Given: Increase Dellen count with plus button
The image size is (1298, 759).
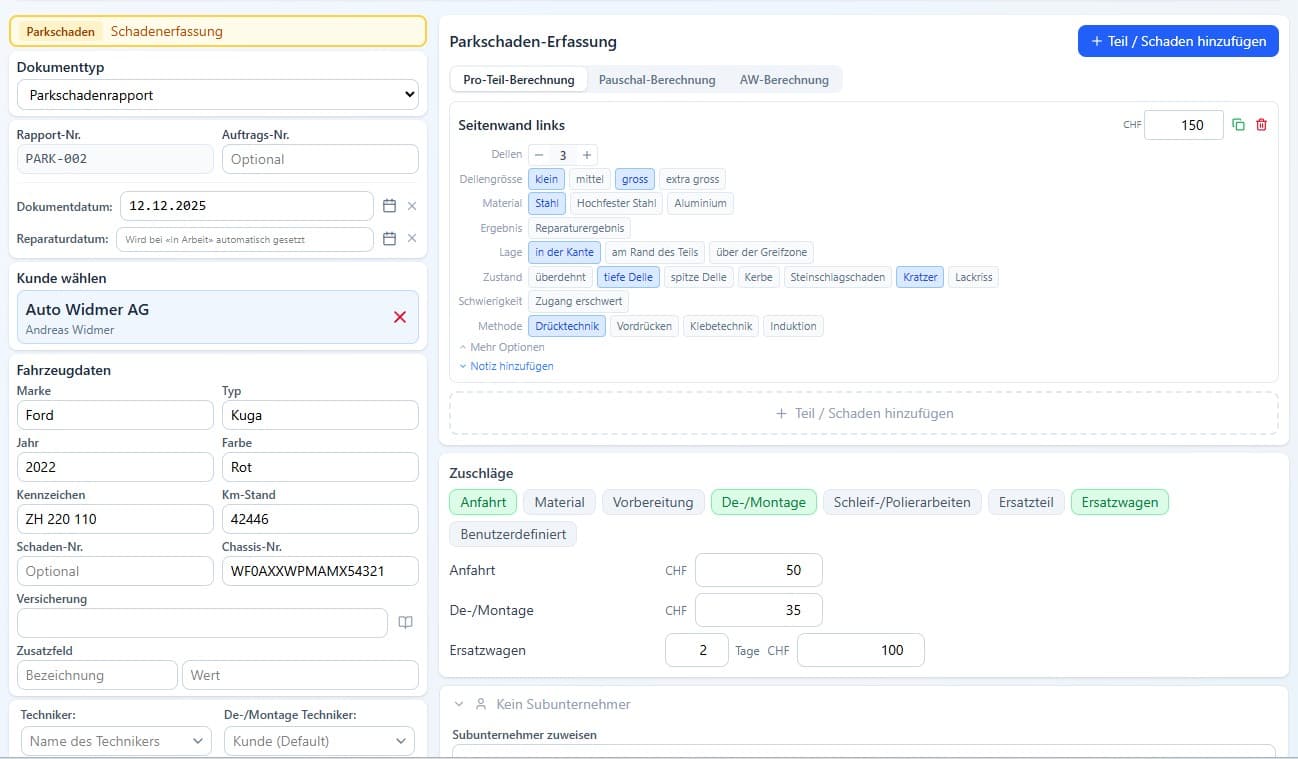Looking at the screenshot, I should (587, 155).
